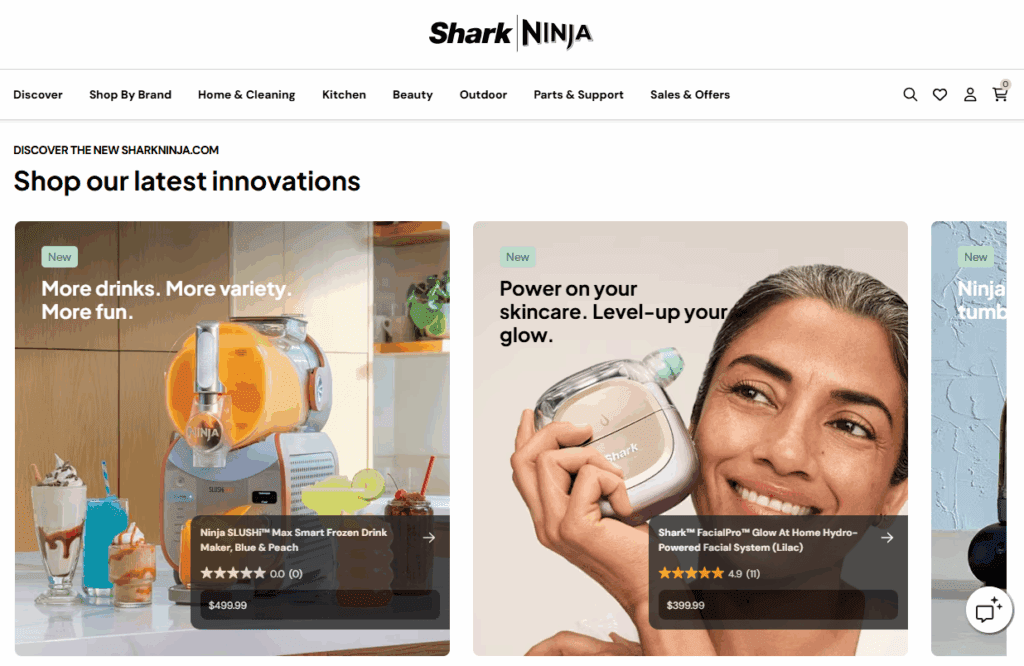Open Ninja SLUSHi Max Smart Frozen Drink Maker link
Image resolution: width=1024 pixels, height=666 pixels.
[293, 540]
